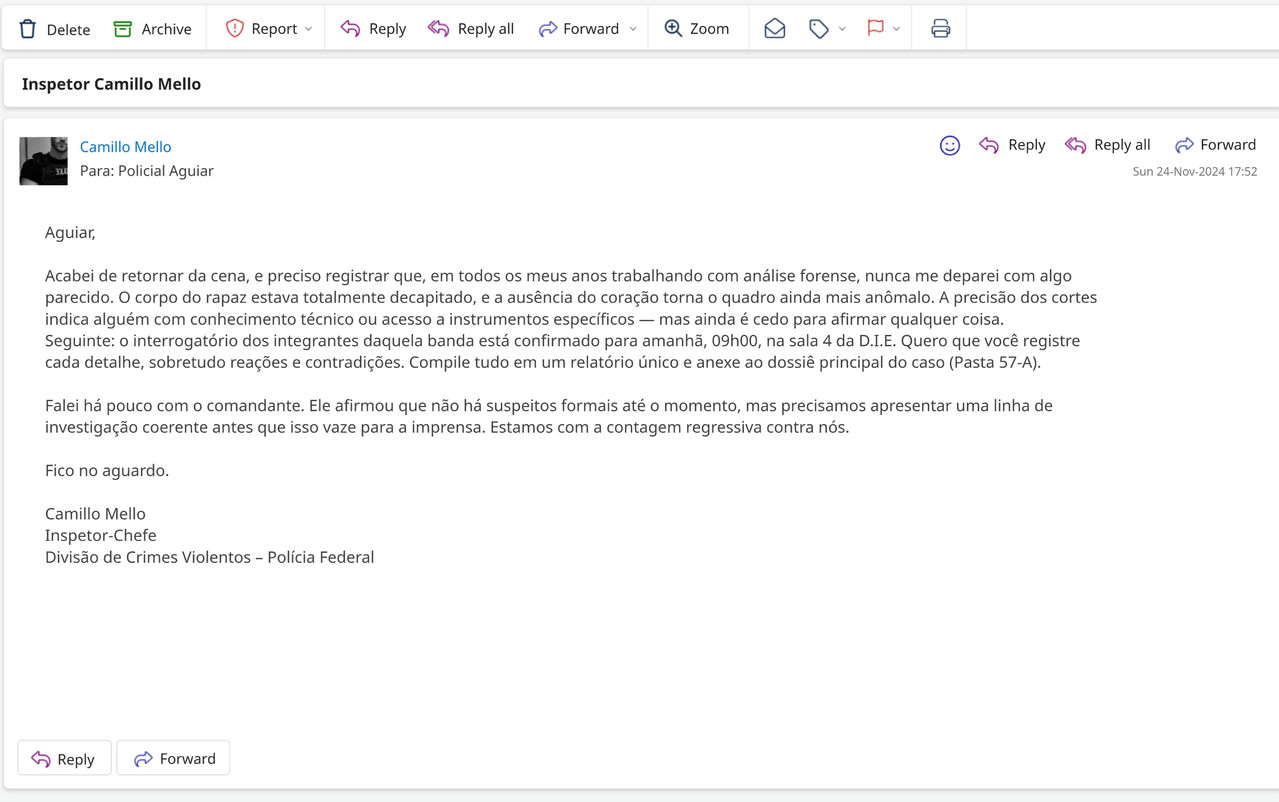Viewport: 1279px width, 802px height.
Task: Flag this message with the red flag icon
Action: tap(876, 28)
